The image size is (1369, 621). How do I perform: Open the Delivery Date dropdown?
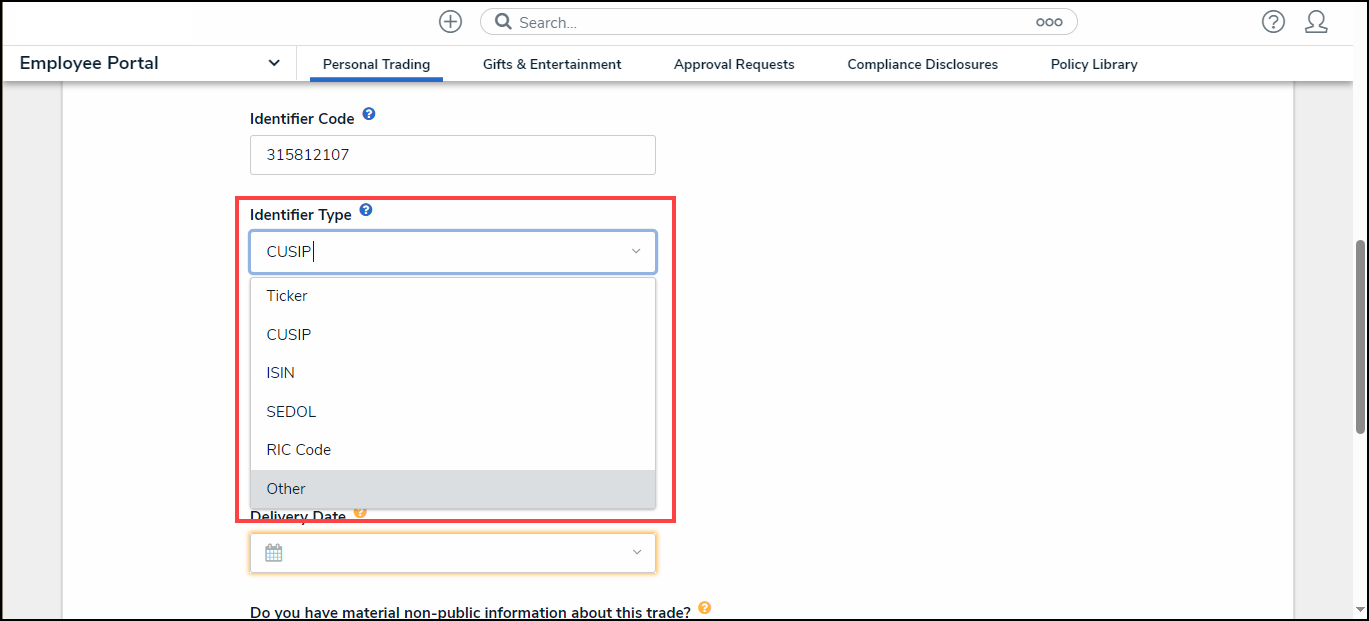click(636, 552)
